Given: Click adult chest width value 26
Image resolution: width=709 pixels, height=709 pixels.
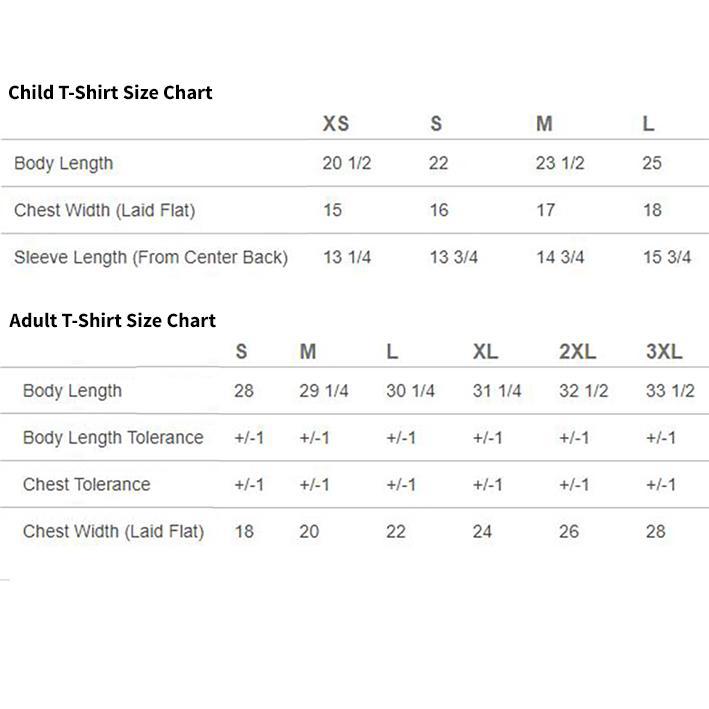Looking at the screenshot, I should click(569, 532).
